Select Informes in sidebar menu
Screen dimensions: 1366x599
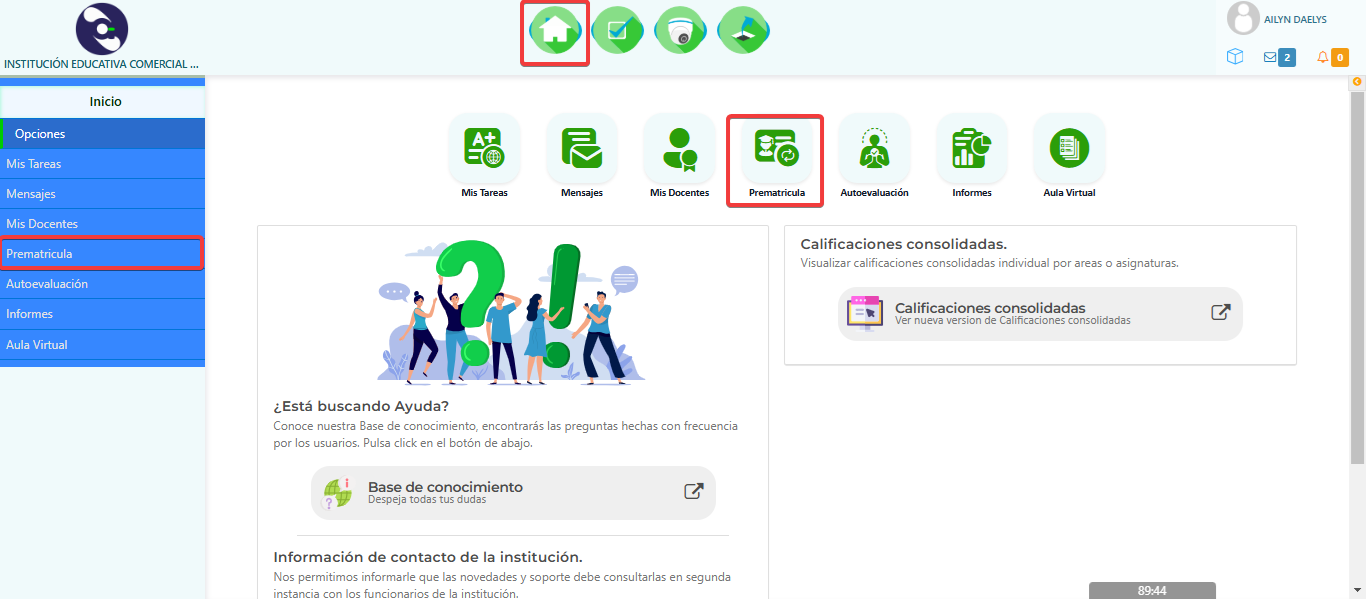(x=103, y=314)
